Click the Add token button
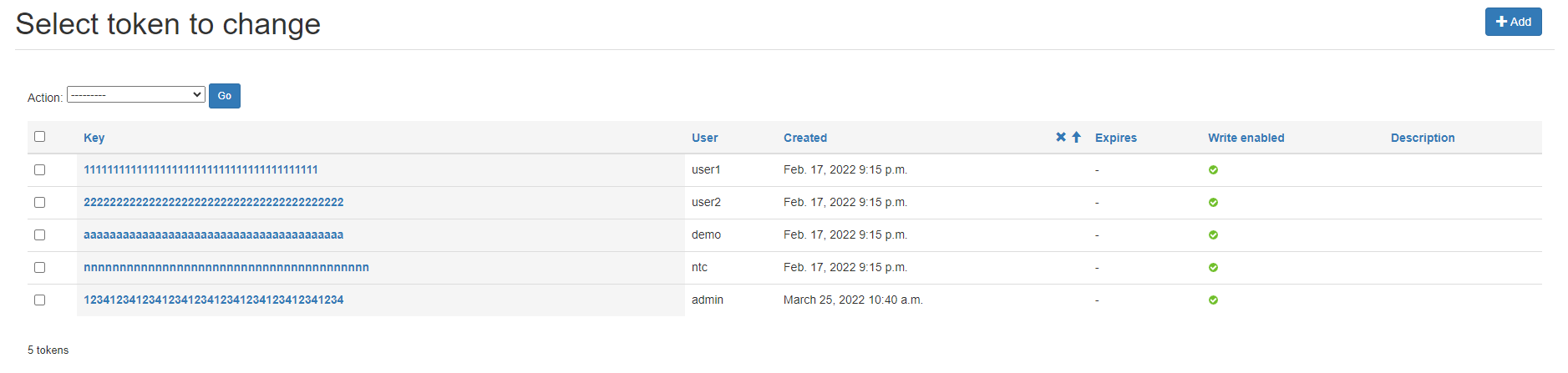 pos(1513,22)
